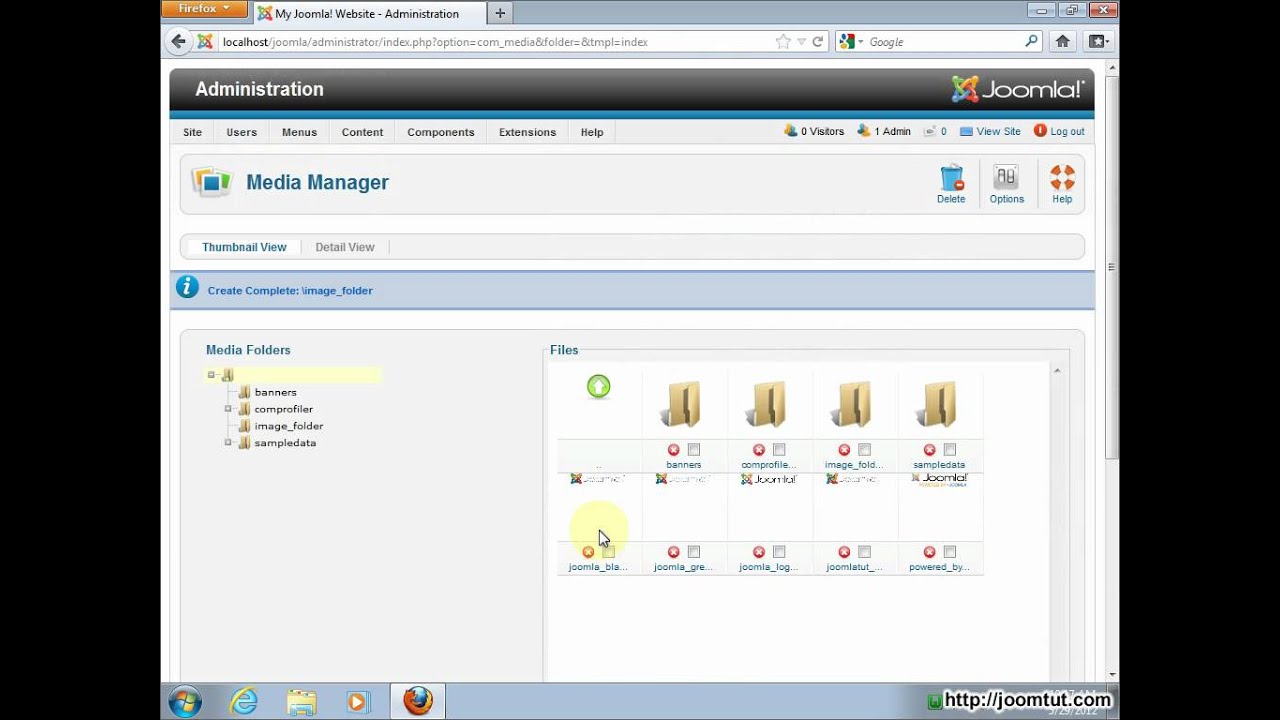Click the Delete toolbar icon
This screenshot has height=720, width=1280.
(950, 183)
